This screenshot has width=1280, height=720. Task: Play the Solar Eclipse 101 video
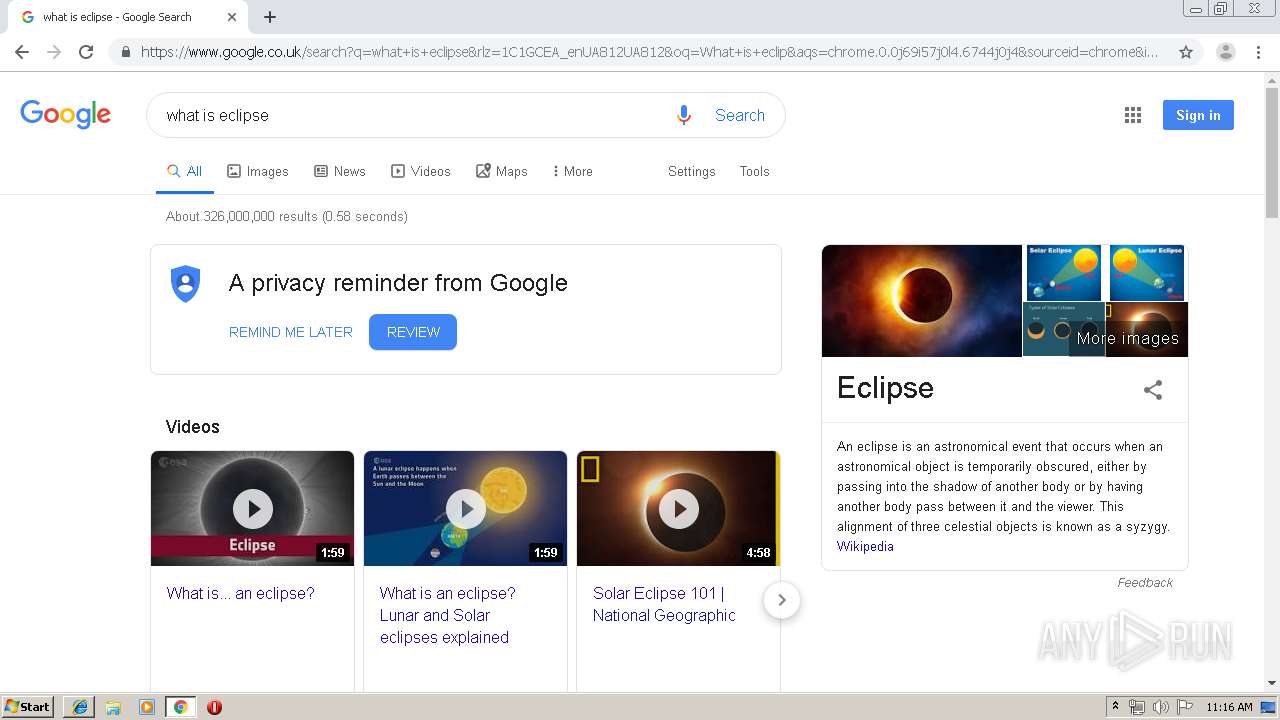[678, 509]
